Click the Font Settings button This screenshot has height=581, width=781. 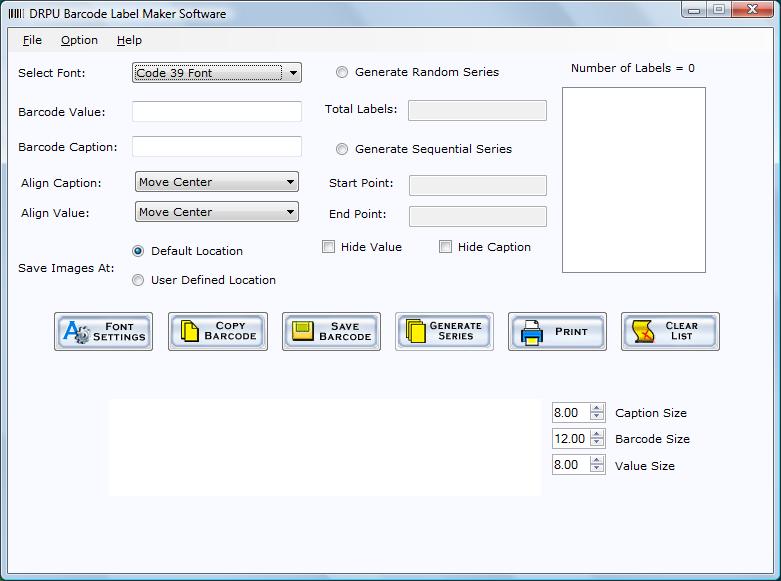point(104,331)
